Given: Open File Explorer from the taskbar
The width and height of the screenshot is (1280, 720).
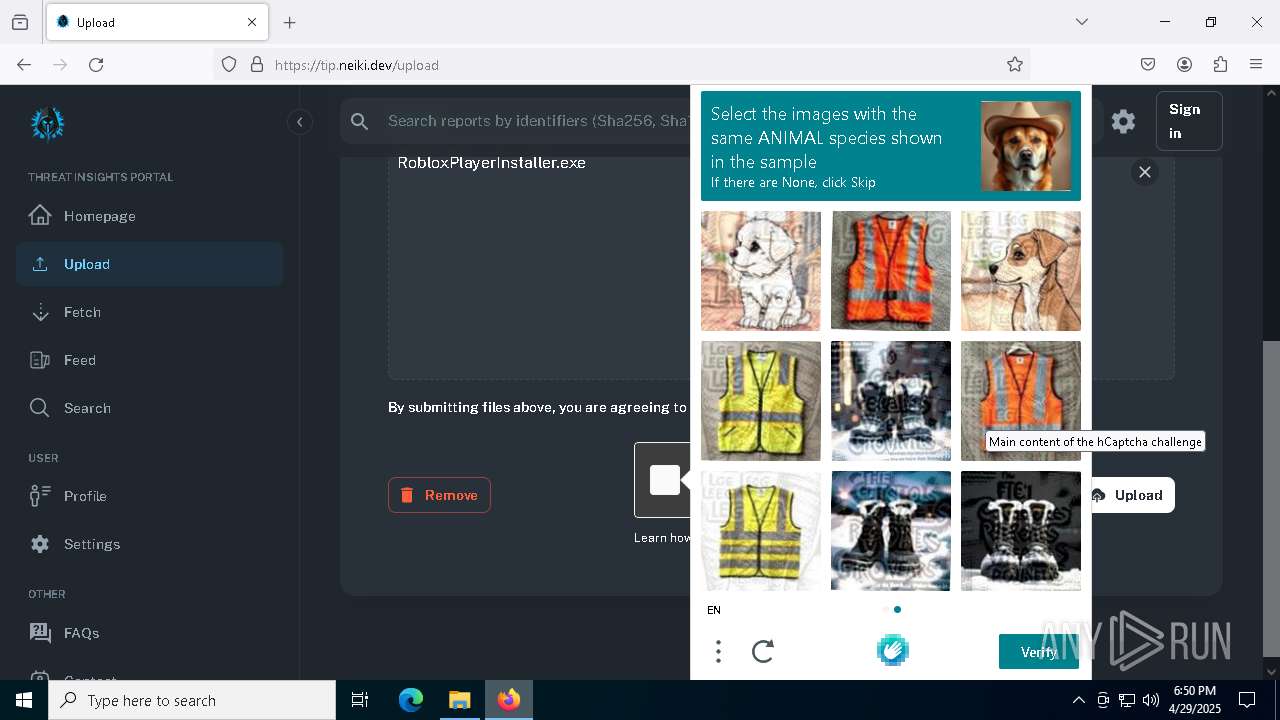Looking at the screenshot, I should coord(459,700).
